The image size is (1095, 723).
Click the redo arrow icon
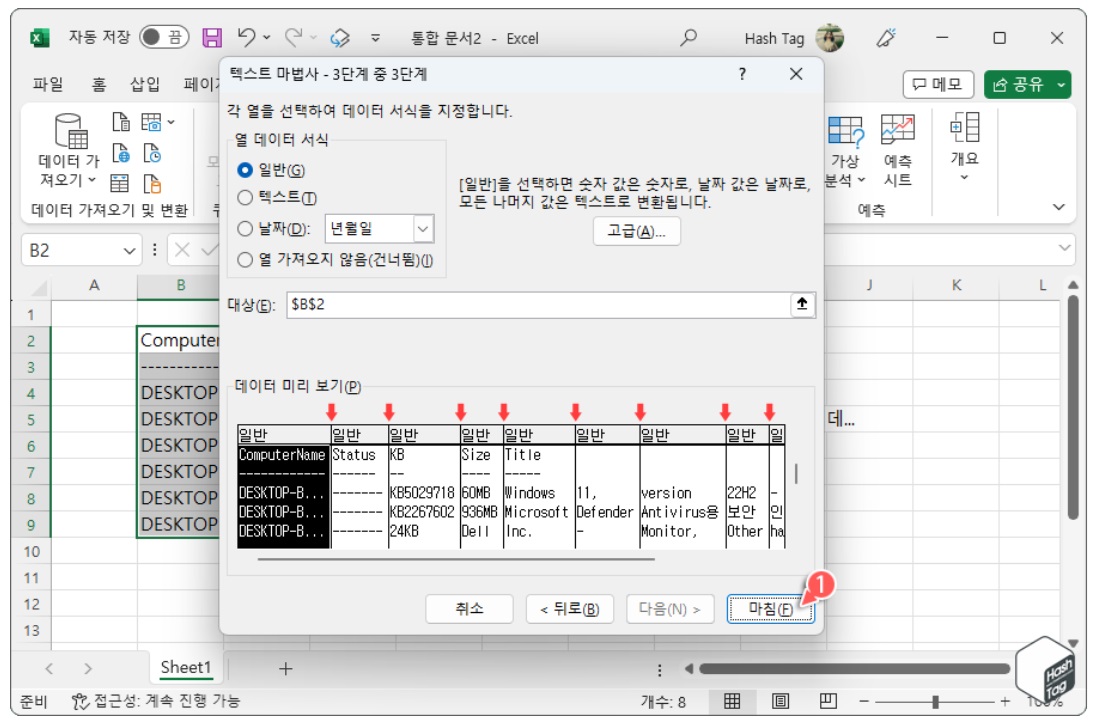(293, 37)
